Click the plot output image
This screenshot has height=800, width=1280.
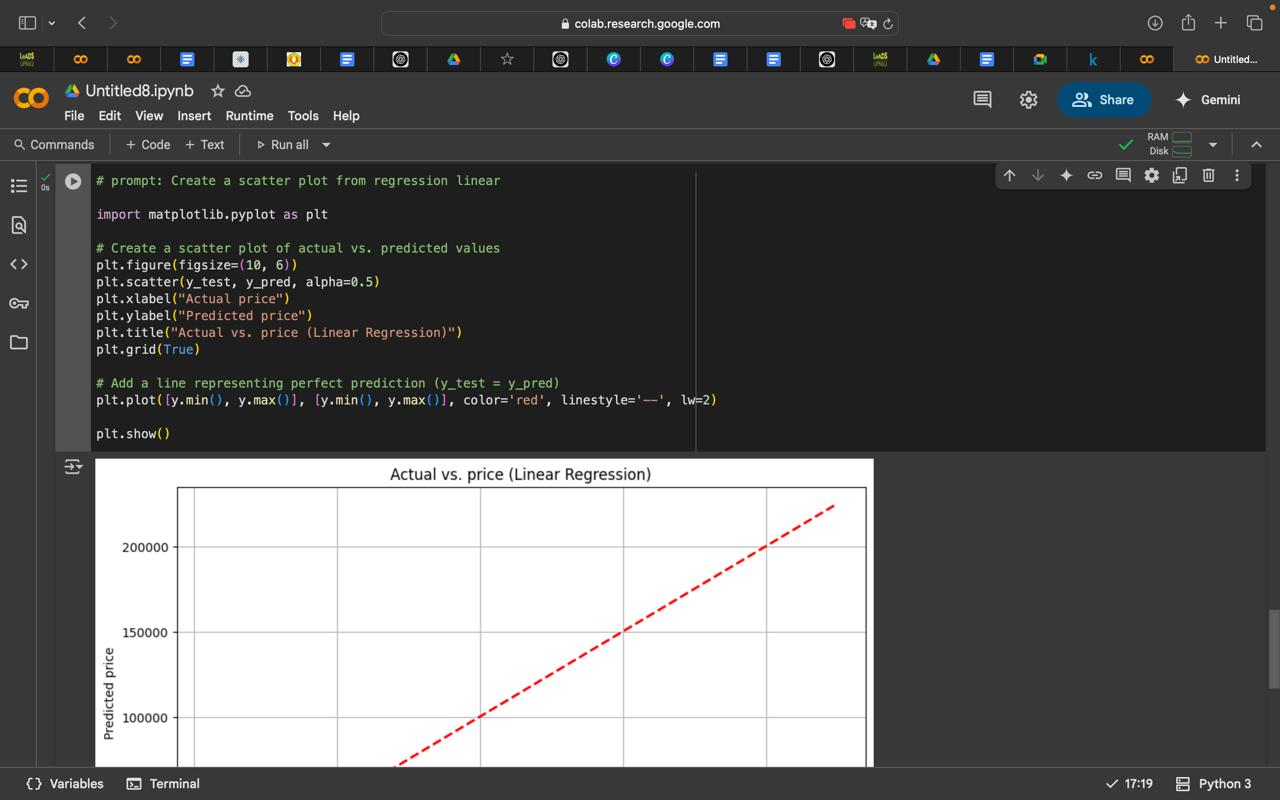[x=484, y=613]
